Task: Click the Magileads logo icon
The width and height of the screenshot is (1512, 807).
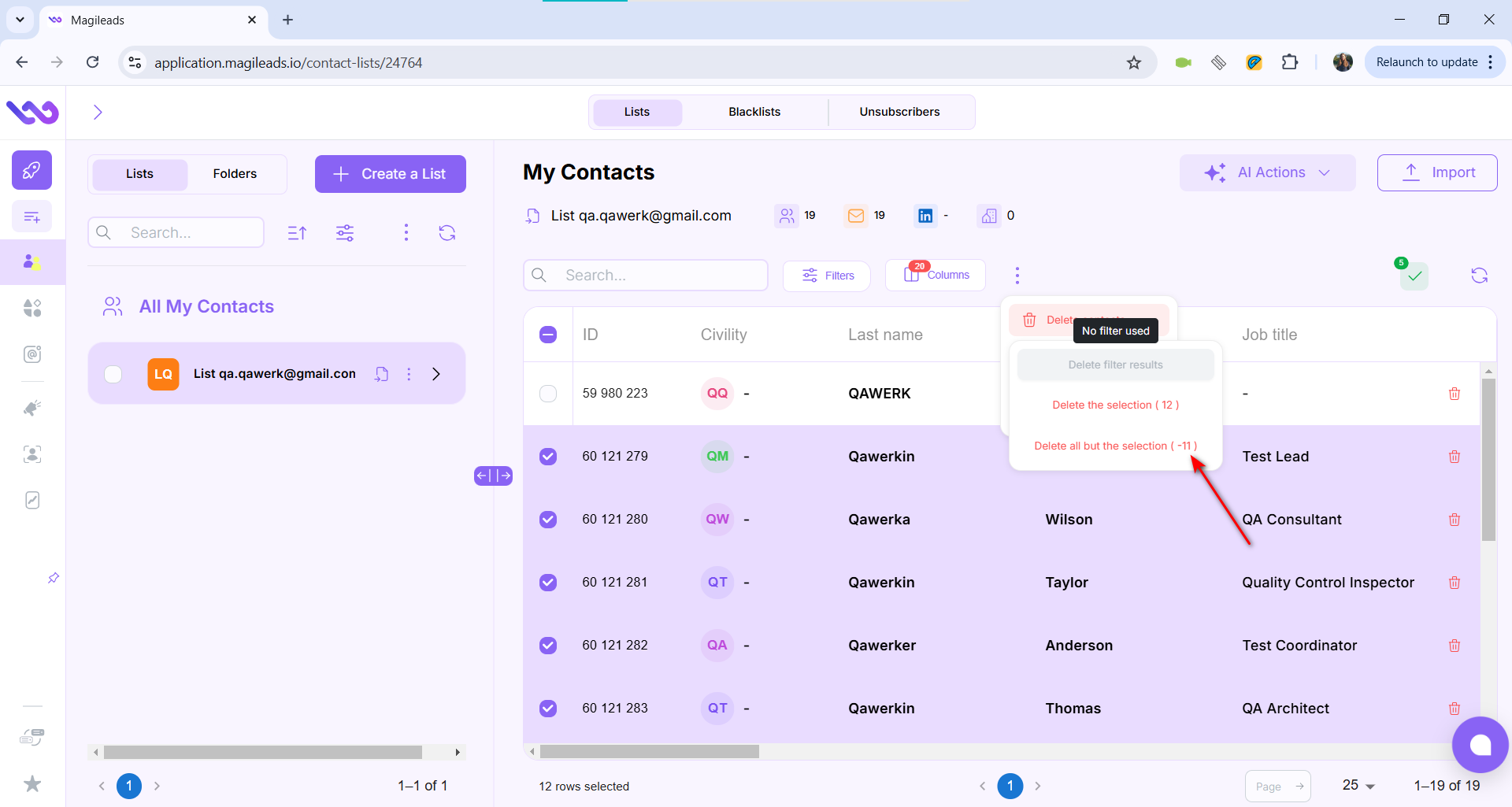Action: pos(32,112)
